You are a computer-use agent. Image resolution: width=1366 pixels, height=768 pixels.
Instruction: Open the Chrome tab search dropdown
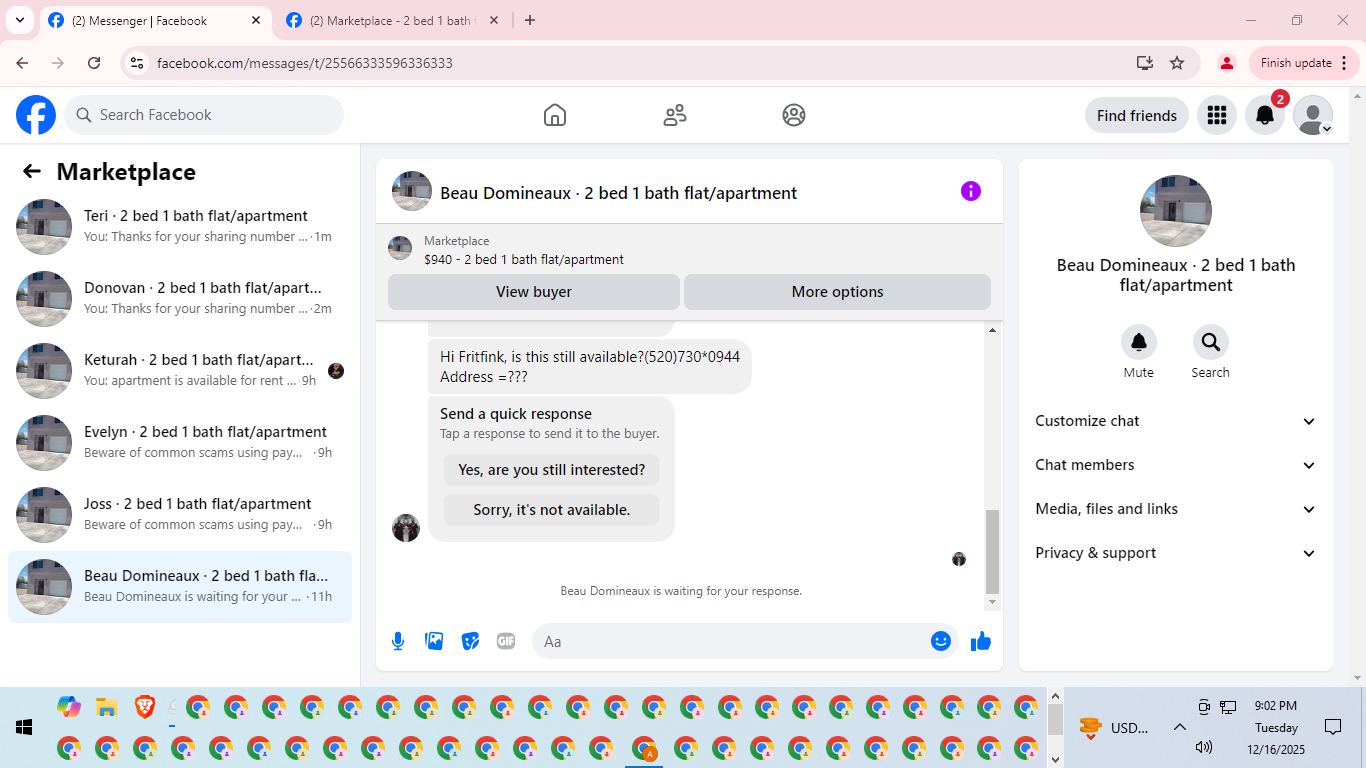click(20, 20)
